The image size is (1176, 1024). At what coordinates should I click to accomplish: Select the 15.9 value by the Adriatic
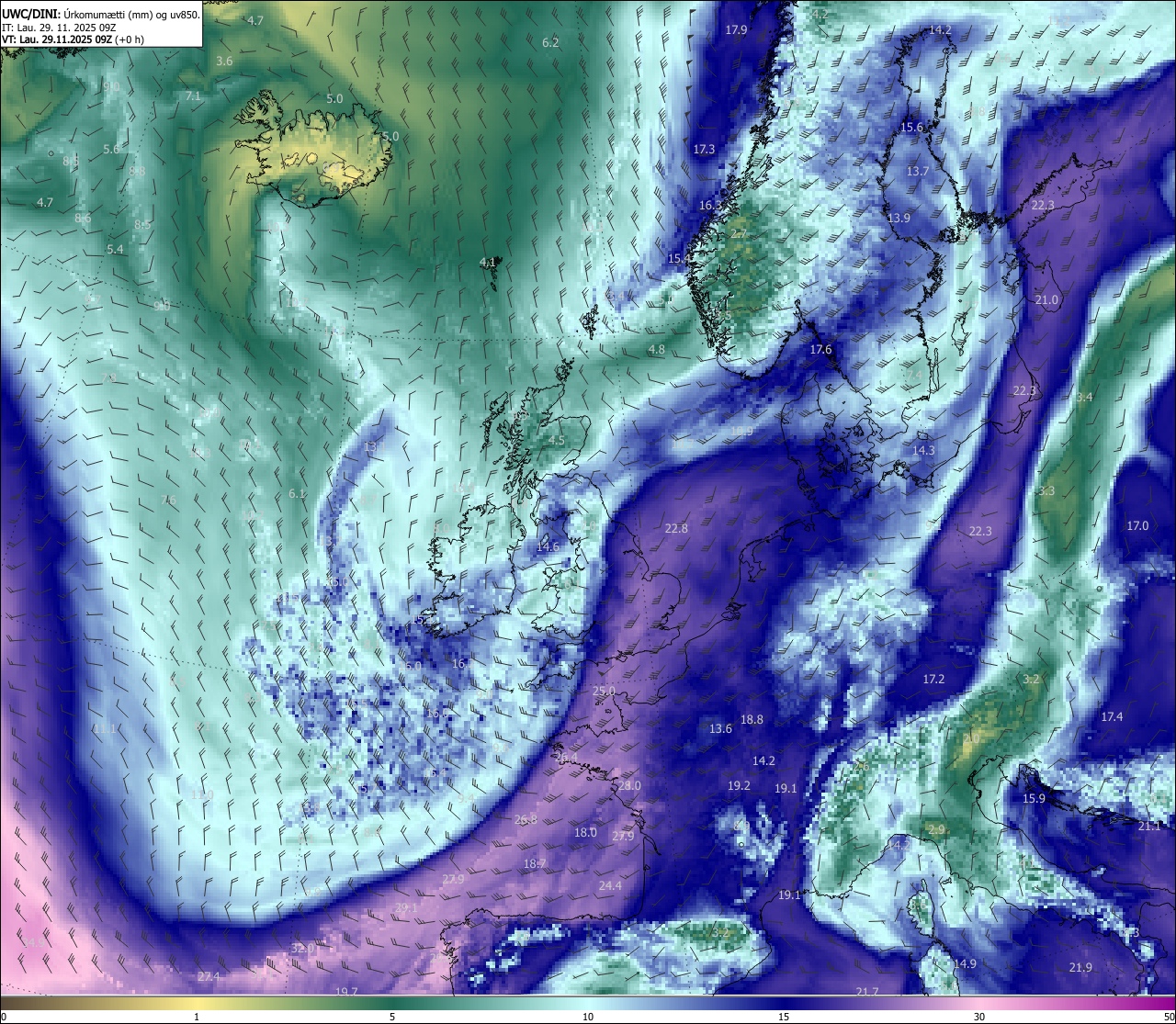[1034, 799]
